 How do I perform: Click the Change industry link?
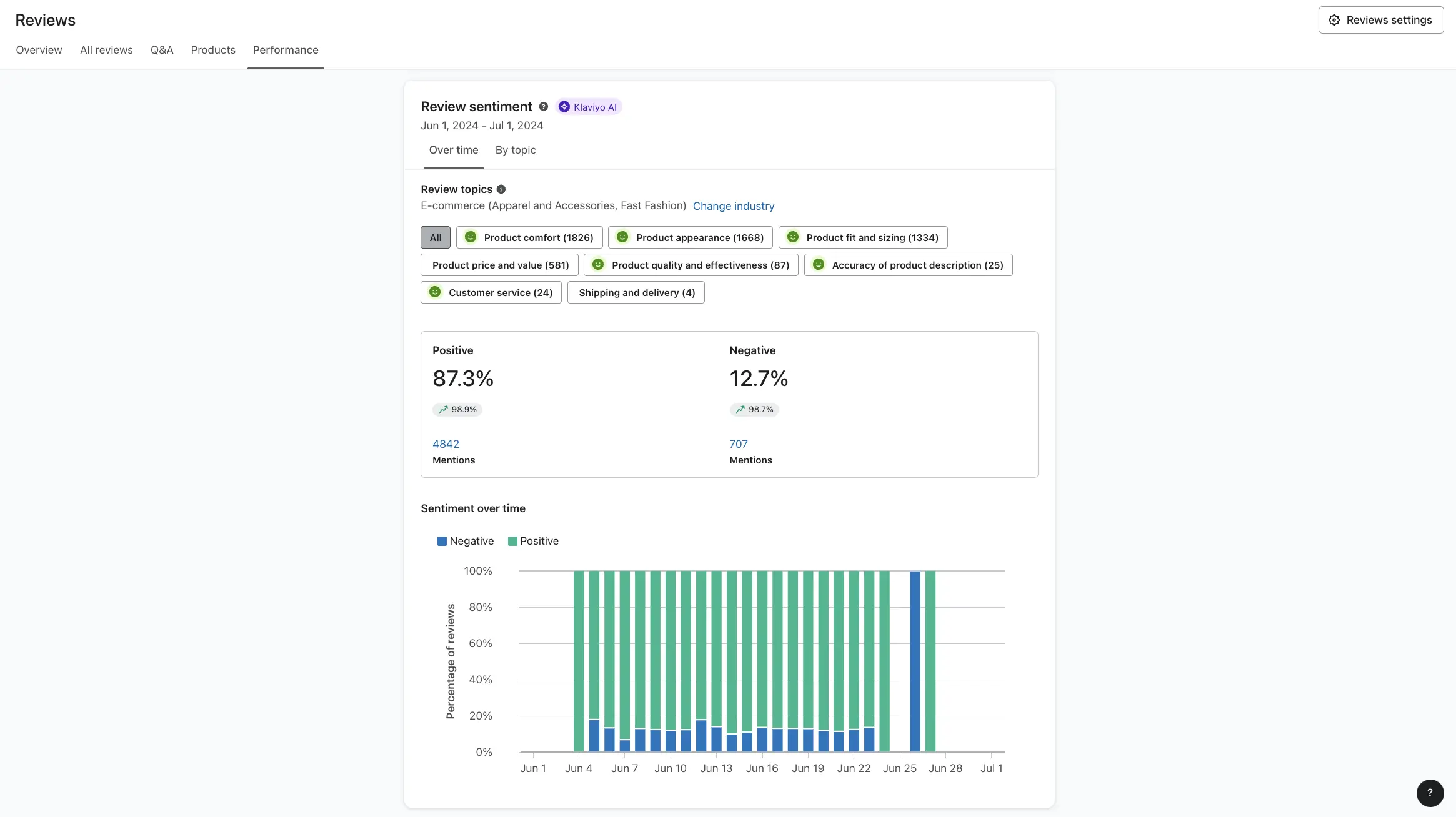[x=734, y=206]
